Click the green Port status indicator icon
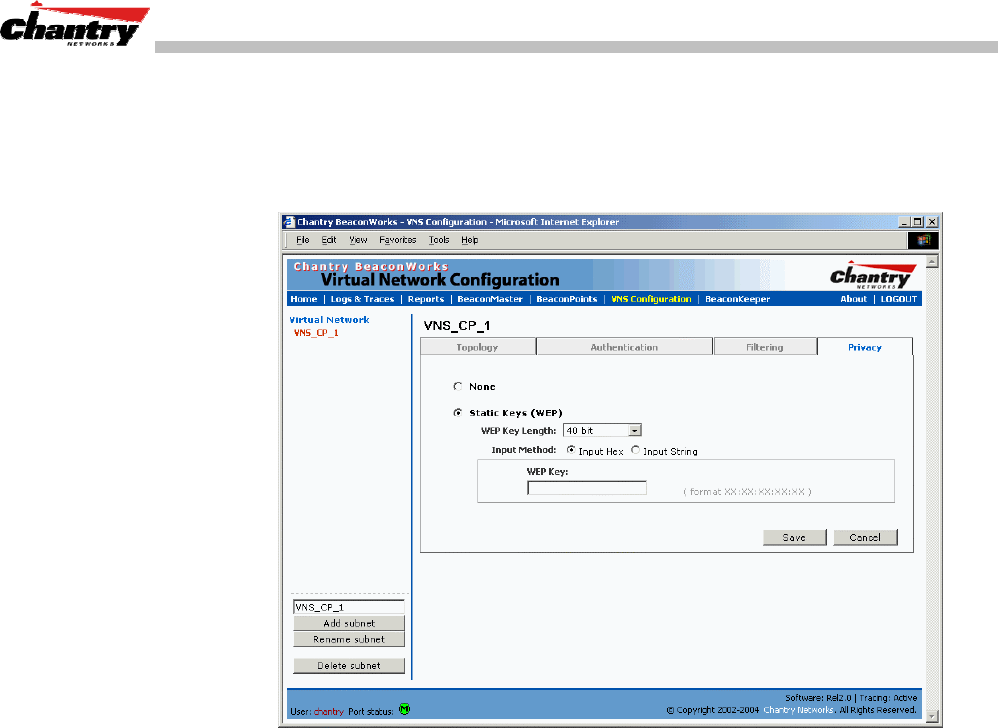This screenshot has width=998, height=728. (x=404, y=709)
